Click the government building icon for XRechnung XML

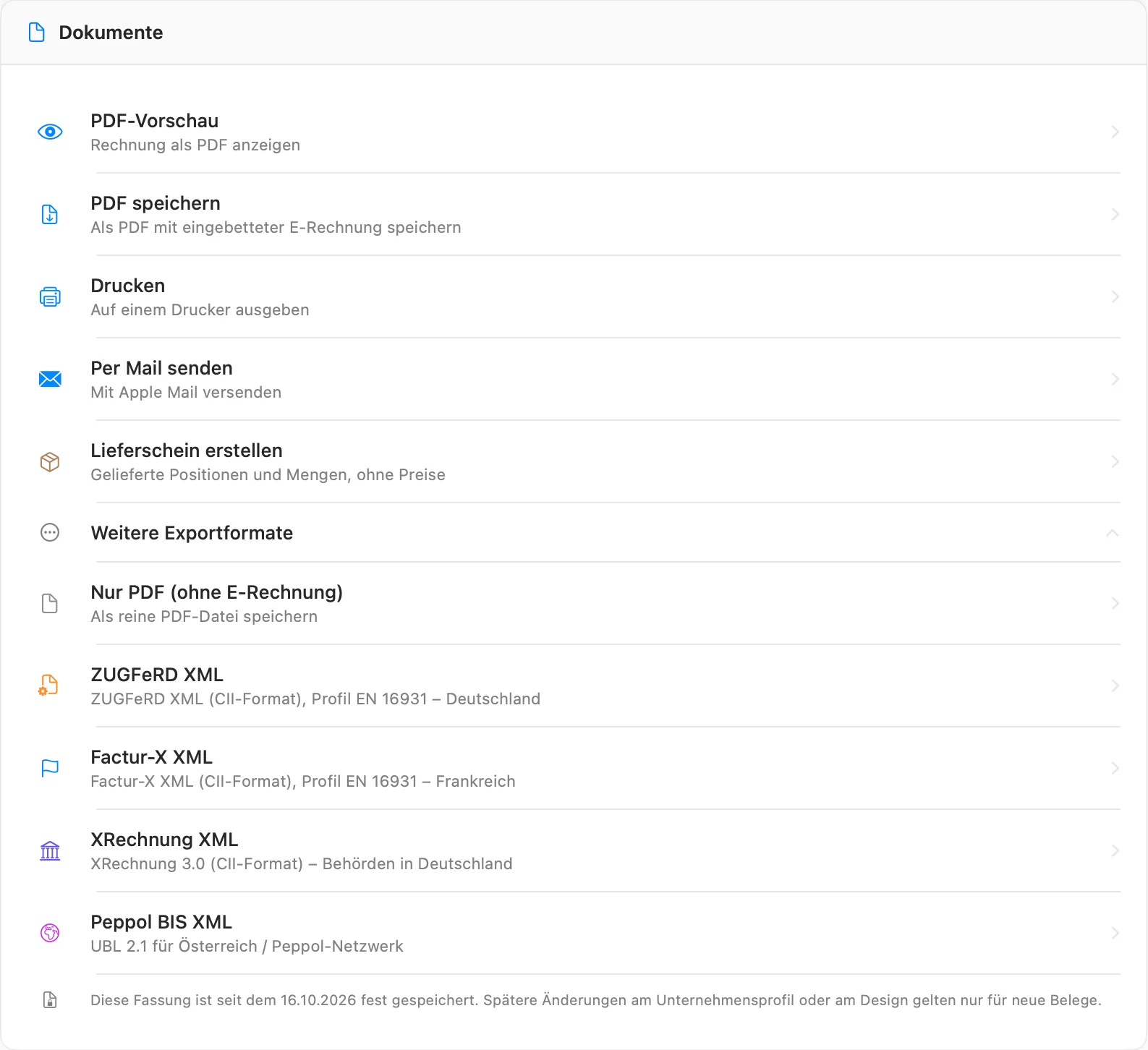(x=50, y=850)
